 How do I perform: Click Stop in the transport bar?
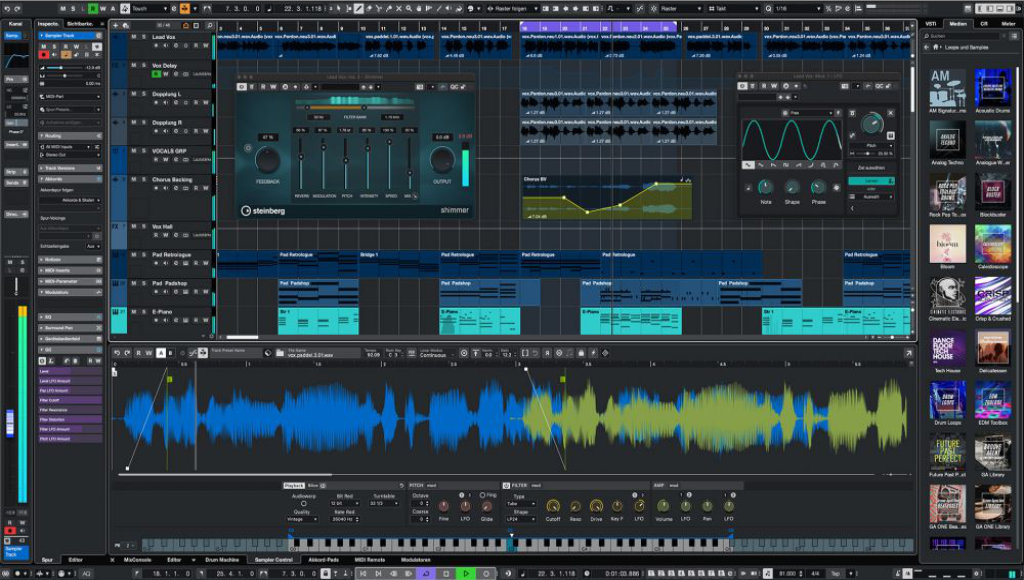coord(446,573)
